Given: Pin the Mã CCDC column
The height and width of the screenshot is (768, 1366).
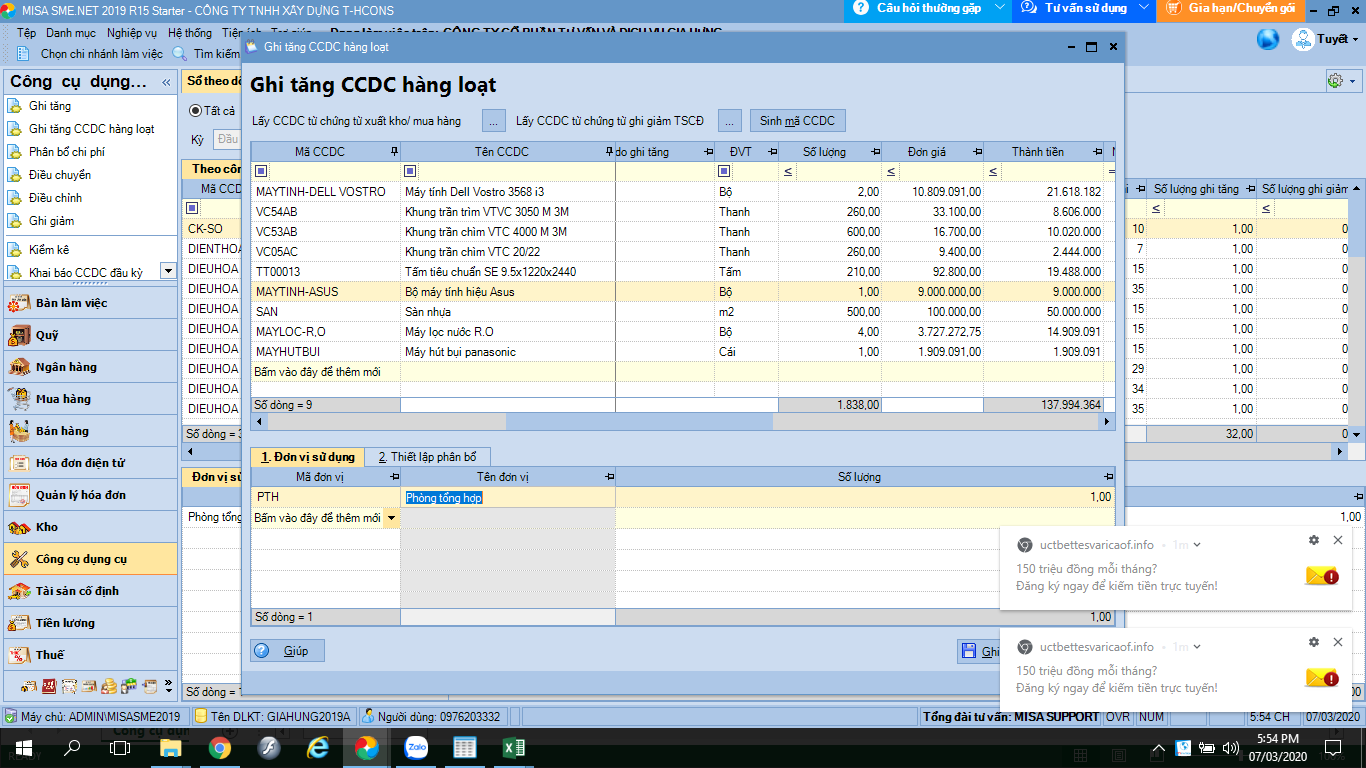Looking at the screenshot, I should tap(394, 152).
